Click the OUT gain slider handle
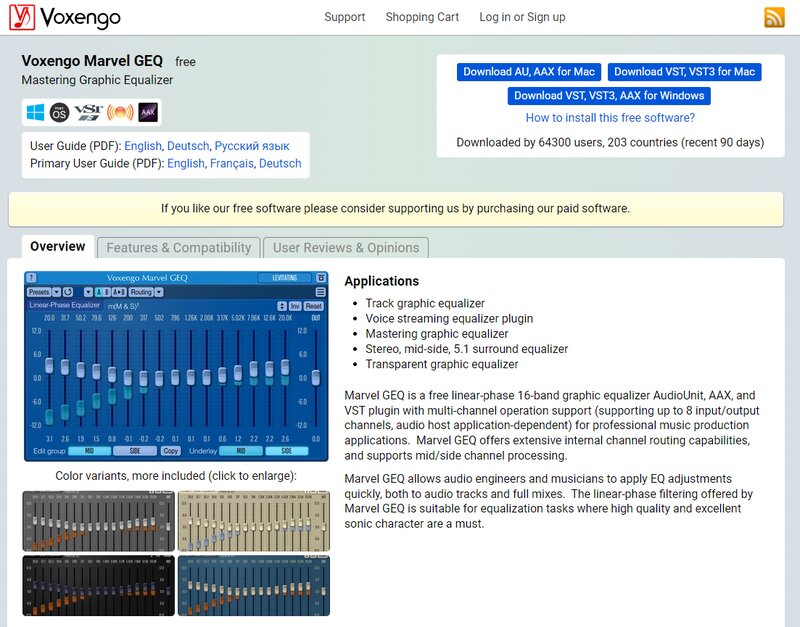The image size is (800, 627). (316, 378)
